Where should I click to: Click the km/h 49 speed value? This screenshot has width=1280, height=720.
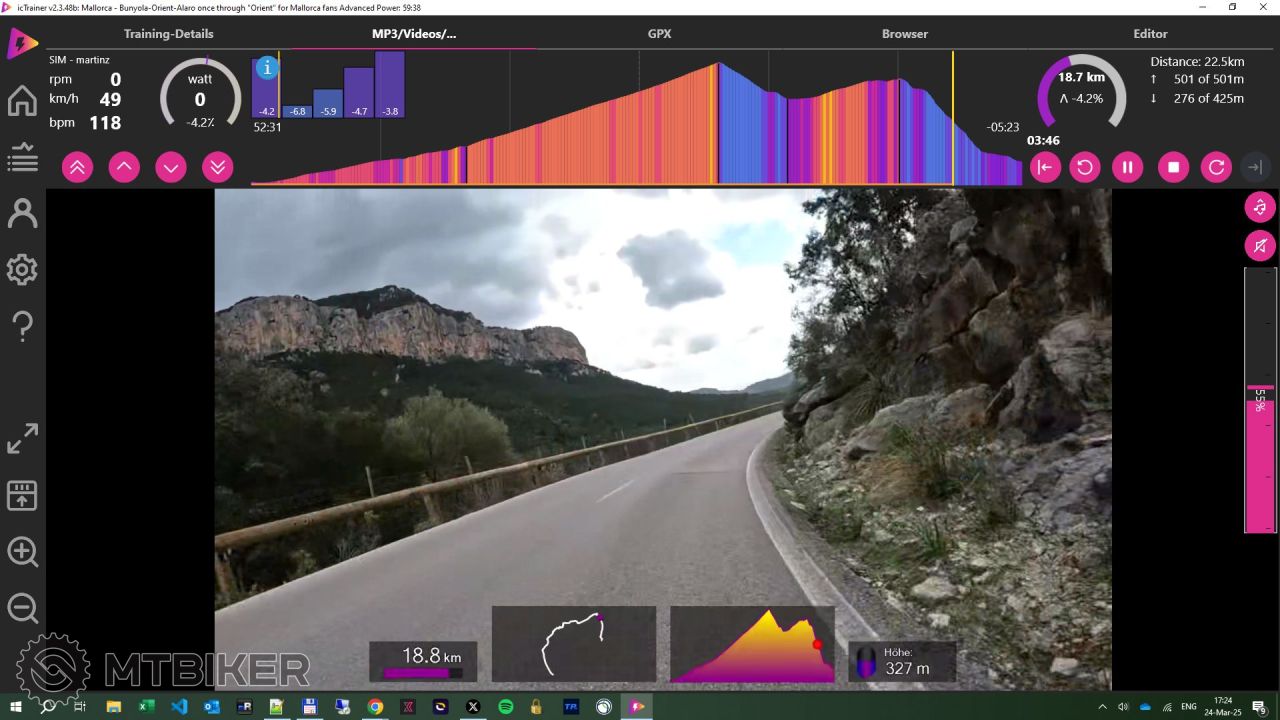[x=110, y=100]
